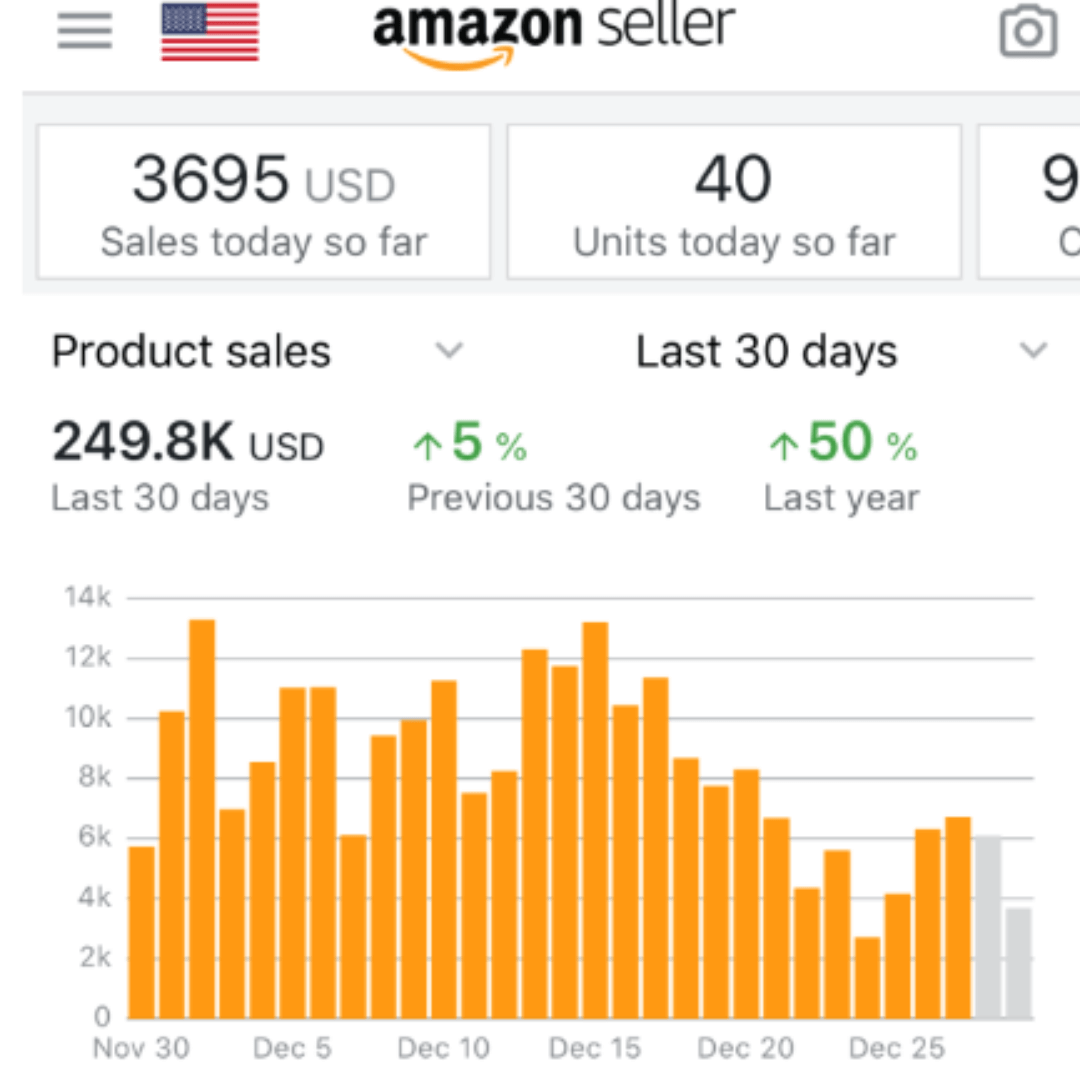
Task: Tap the green 50% up arrow
Action: (782, 447)
